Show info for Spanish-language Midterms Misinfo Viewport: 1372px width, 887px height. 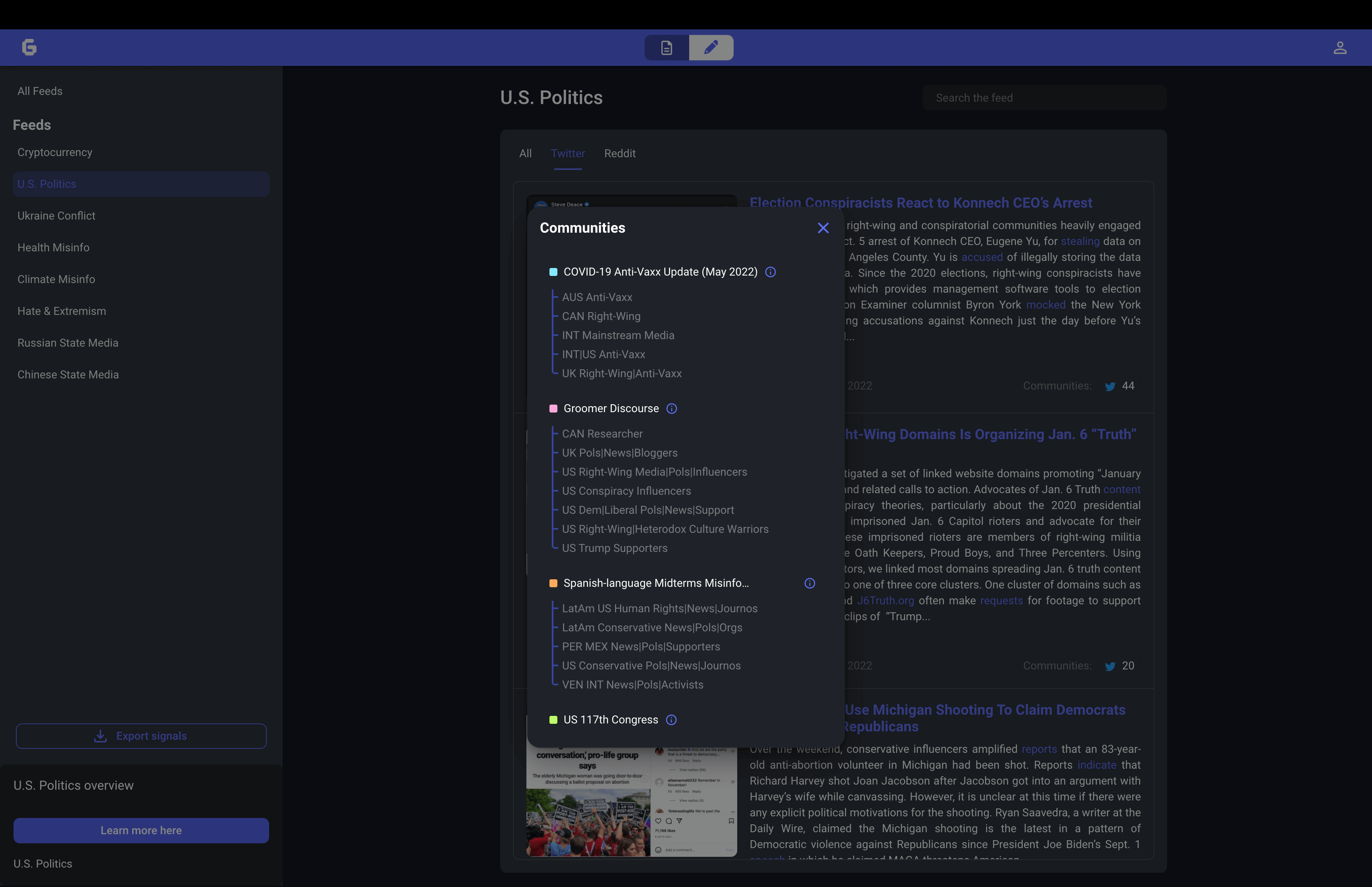(x=809, y=584)
